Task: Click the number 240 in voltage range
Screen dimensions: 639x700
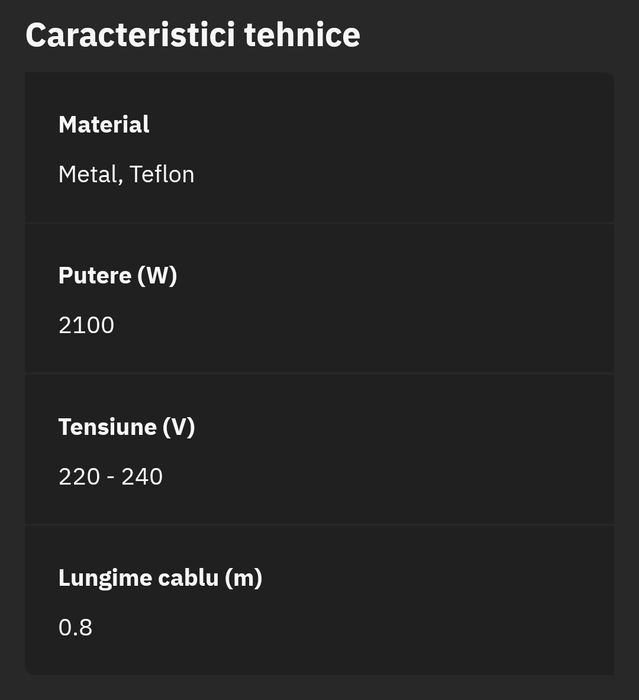Action: [142, 477]
